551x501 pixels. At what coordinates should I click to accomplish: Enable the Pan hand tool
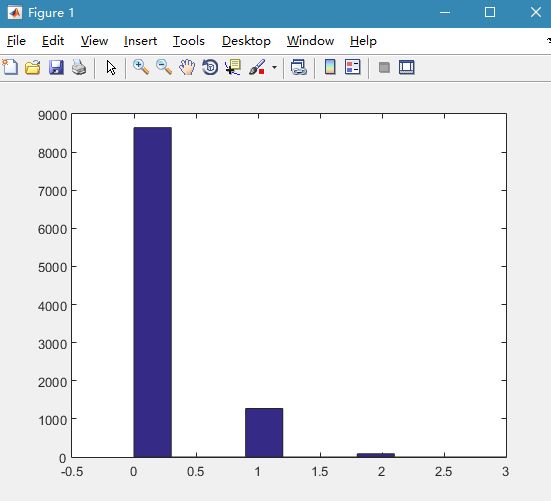tap(187, 67)
